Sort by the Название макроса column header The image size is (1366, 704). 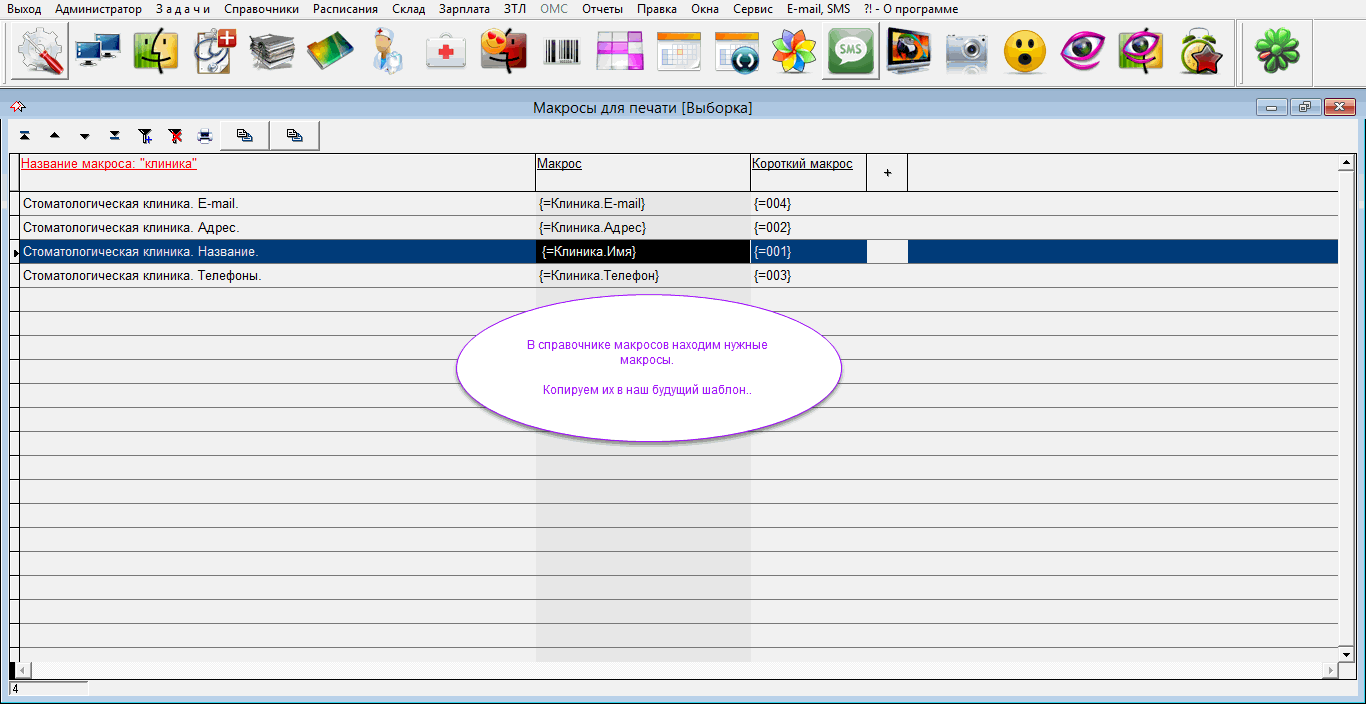coord(109,164)
